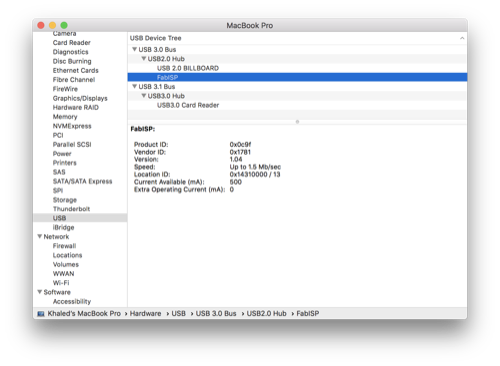
Task: Click the red close window button
Action: pos(41,25)
